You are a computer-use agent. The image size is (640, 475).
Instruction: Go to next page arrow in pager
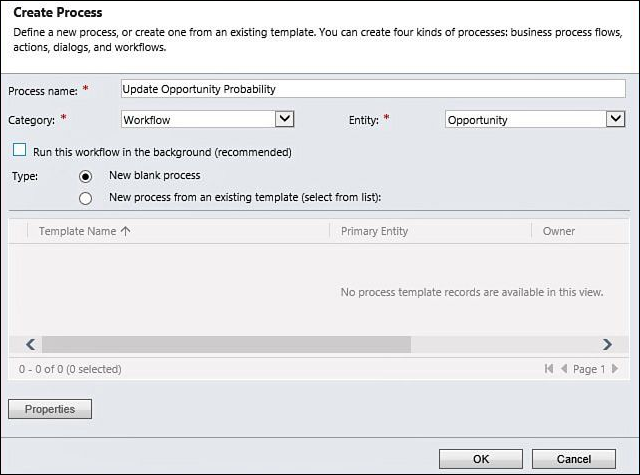coord(615,369)
